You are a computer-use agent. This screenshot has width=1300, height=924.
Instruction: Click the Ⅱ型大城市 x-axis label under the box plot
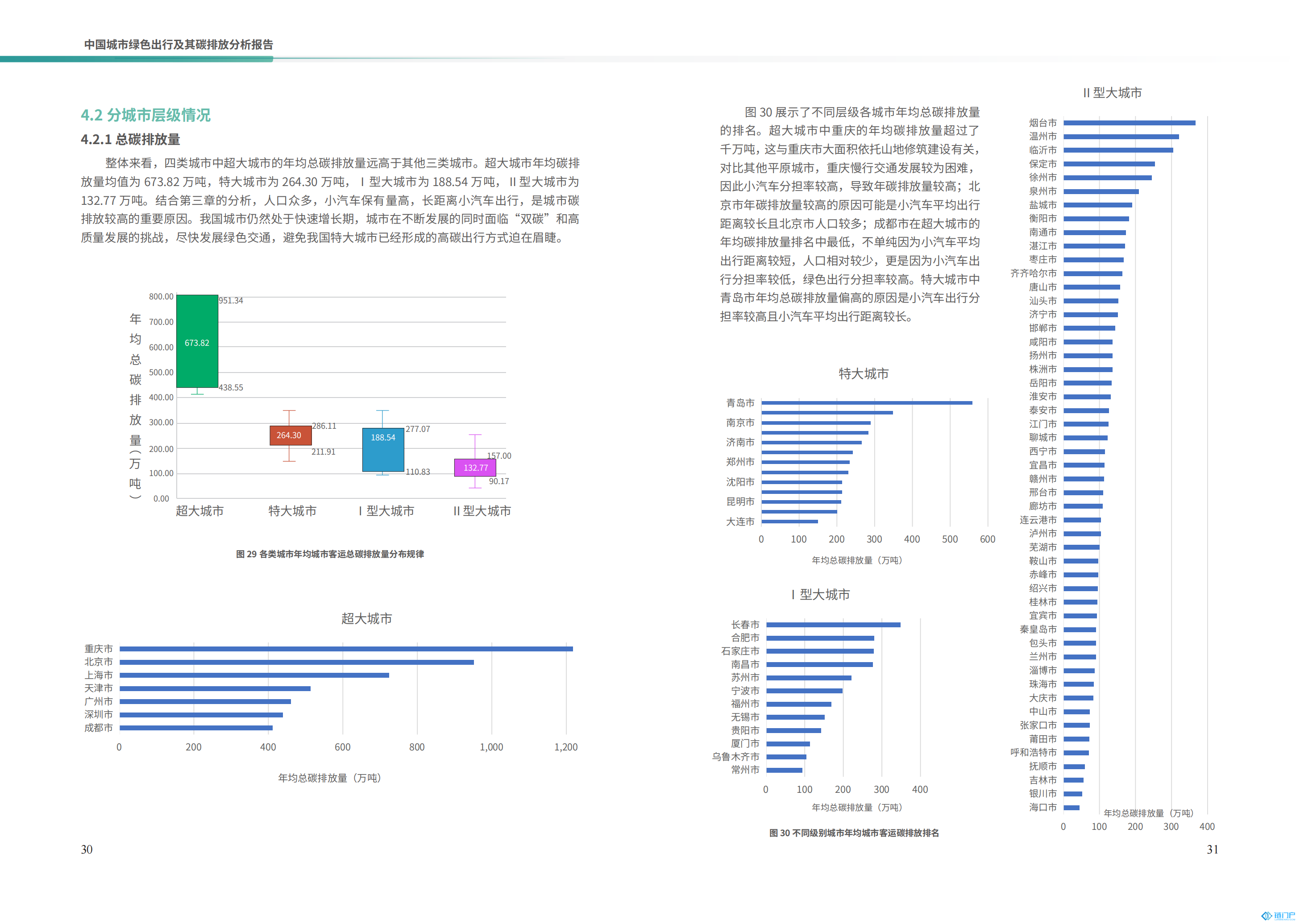[x=482, y=511]
